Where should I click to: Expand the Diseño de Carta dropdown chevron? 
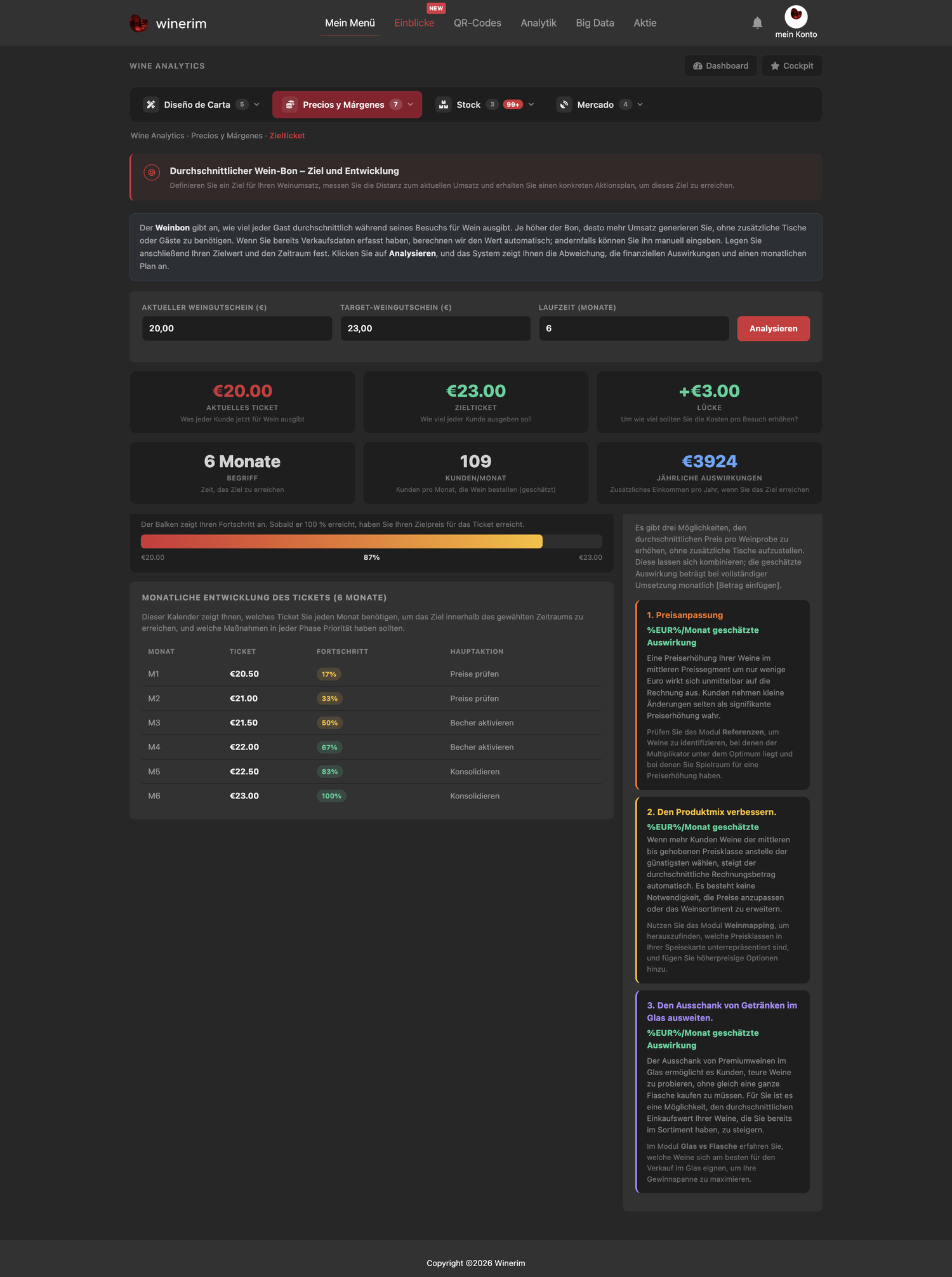point(256,105)
